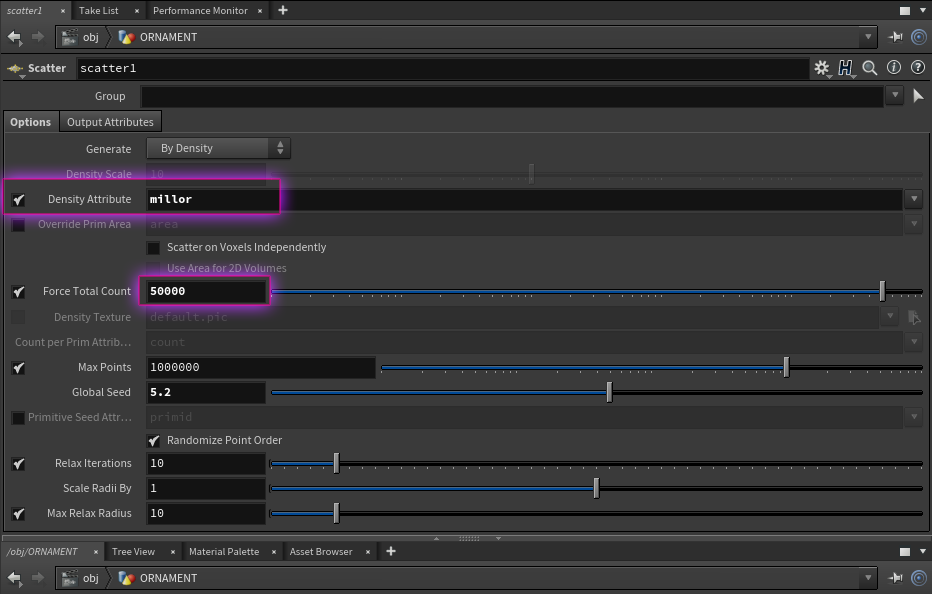Toggle the Max Relax Radius checkbox
This screenshot has height=594, width=932.
pos(18,514)
